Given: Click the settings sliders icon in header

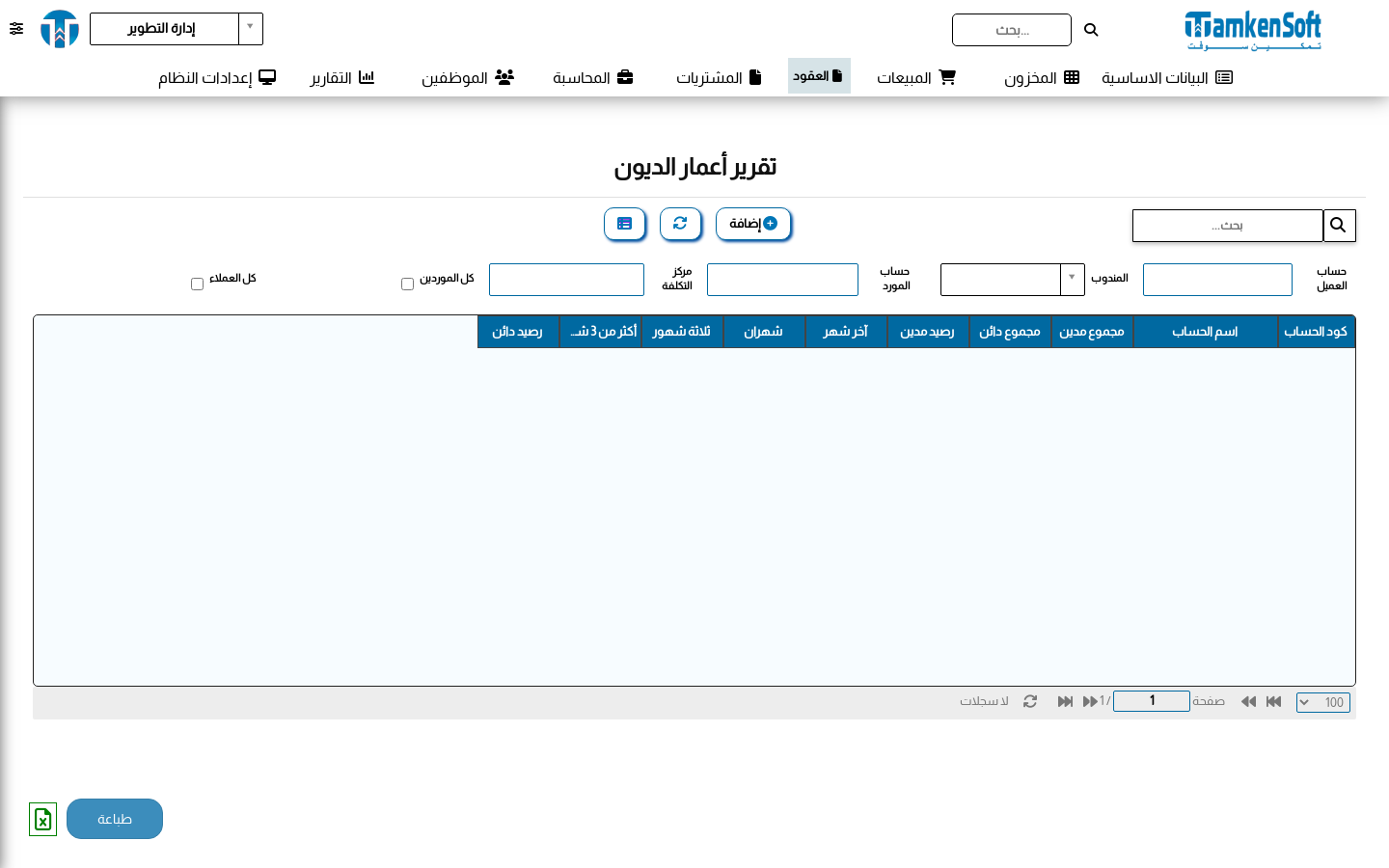Looking at the screenshot, I should click(16, 29).
